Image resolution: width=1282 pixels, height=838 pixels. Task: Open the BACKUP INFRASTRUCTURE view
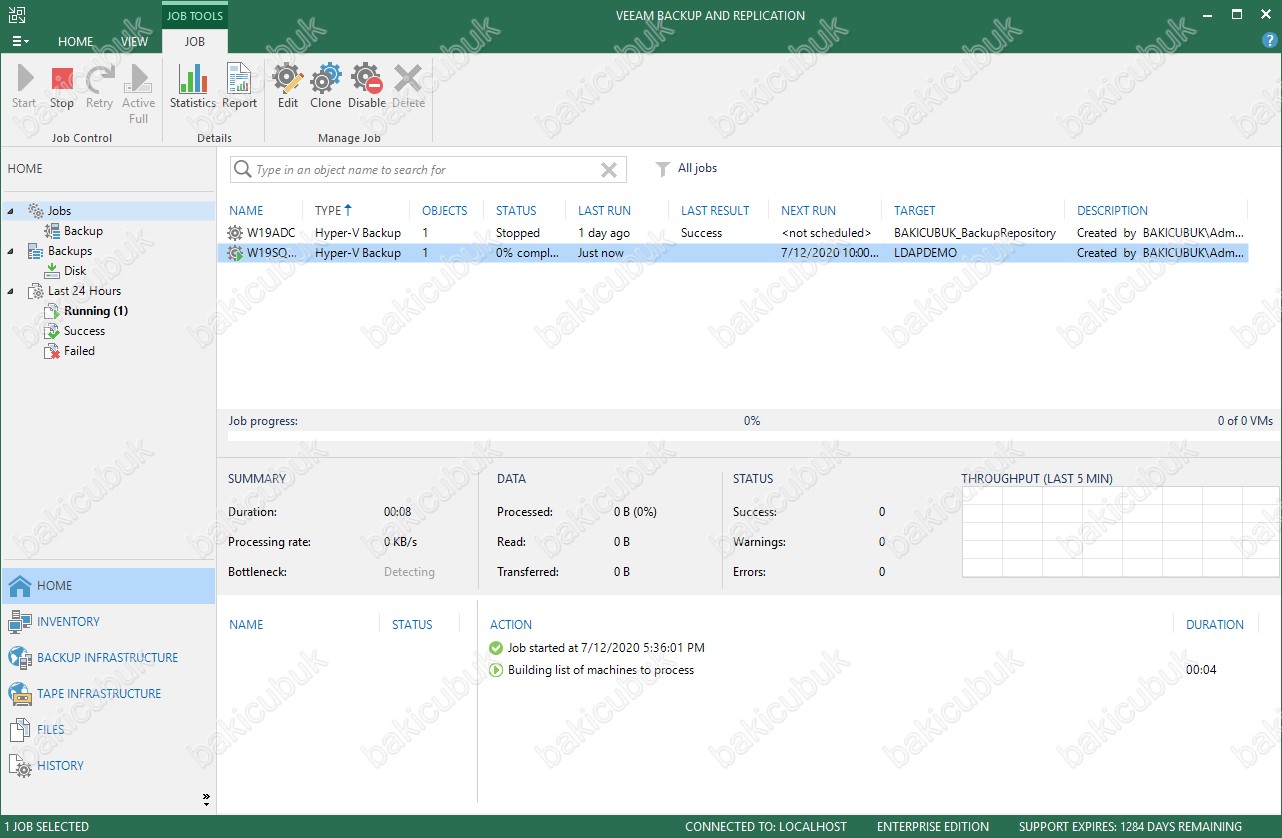108,658
